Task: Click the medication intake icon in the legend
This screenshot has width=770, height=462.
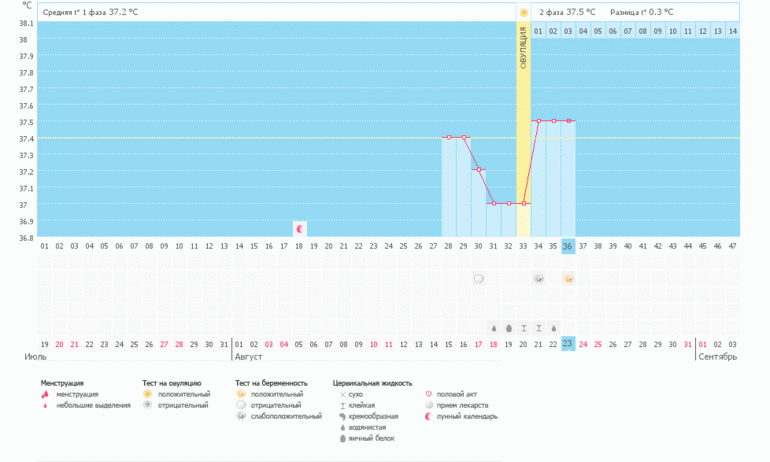Action: click(429, 405)
